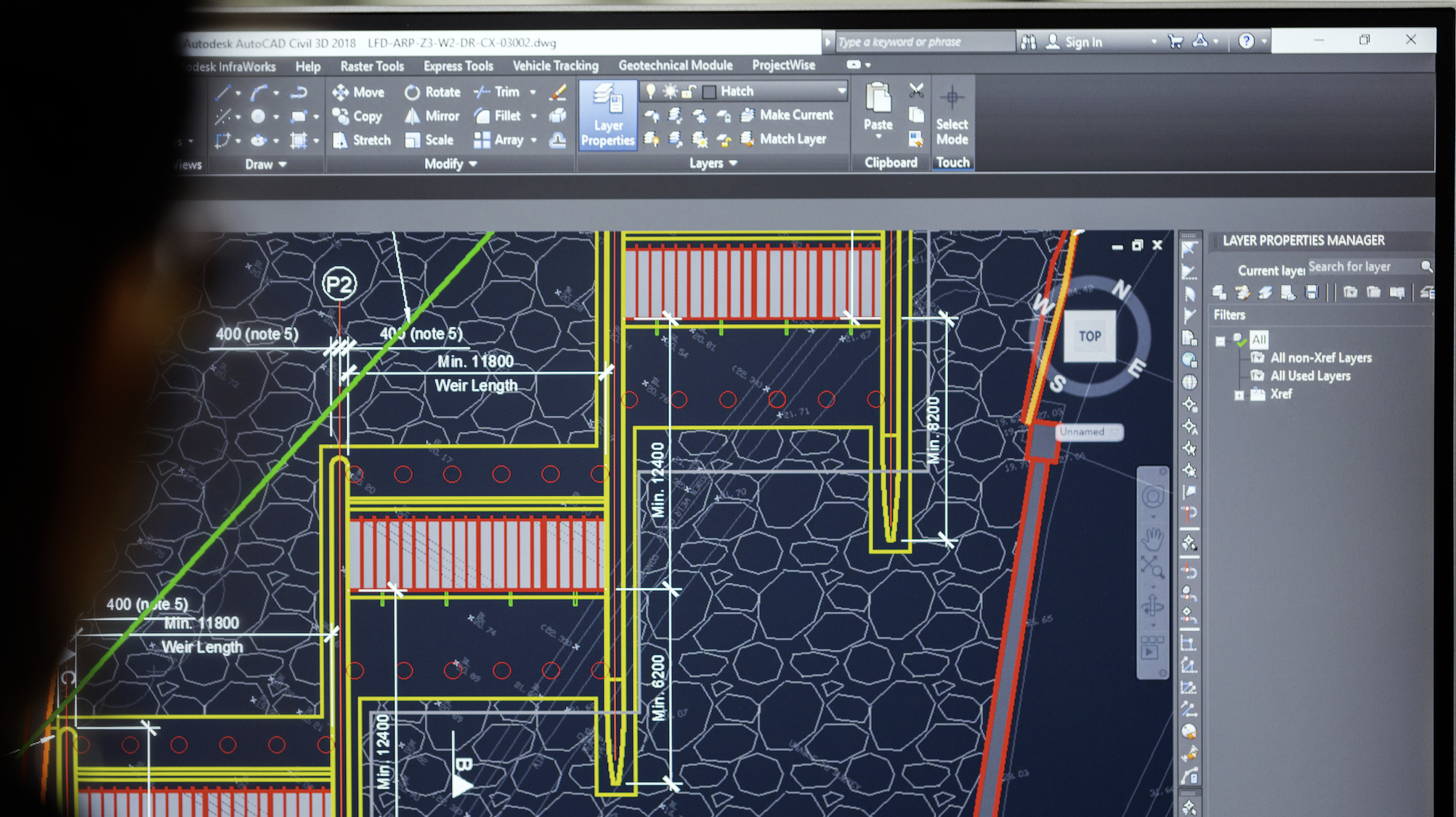Image resolution: width=1456 pixels, height=817 pixels.
Task: Select the Line draw tool
Action: pyautogui.click(x=224, y=93)
